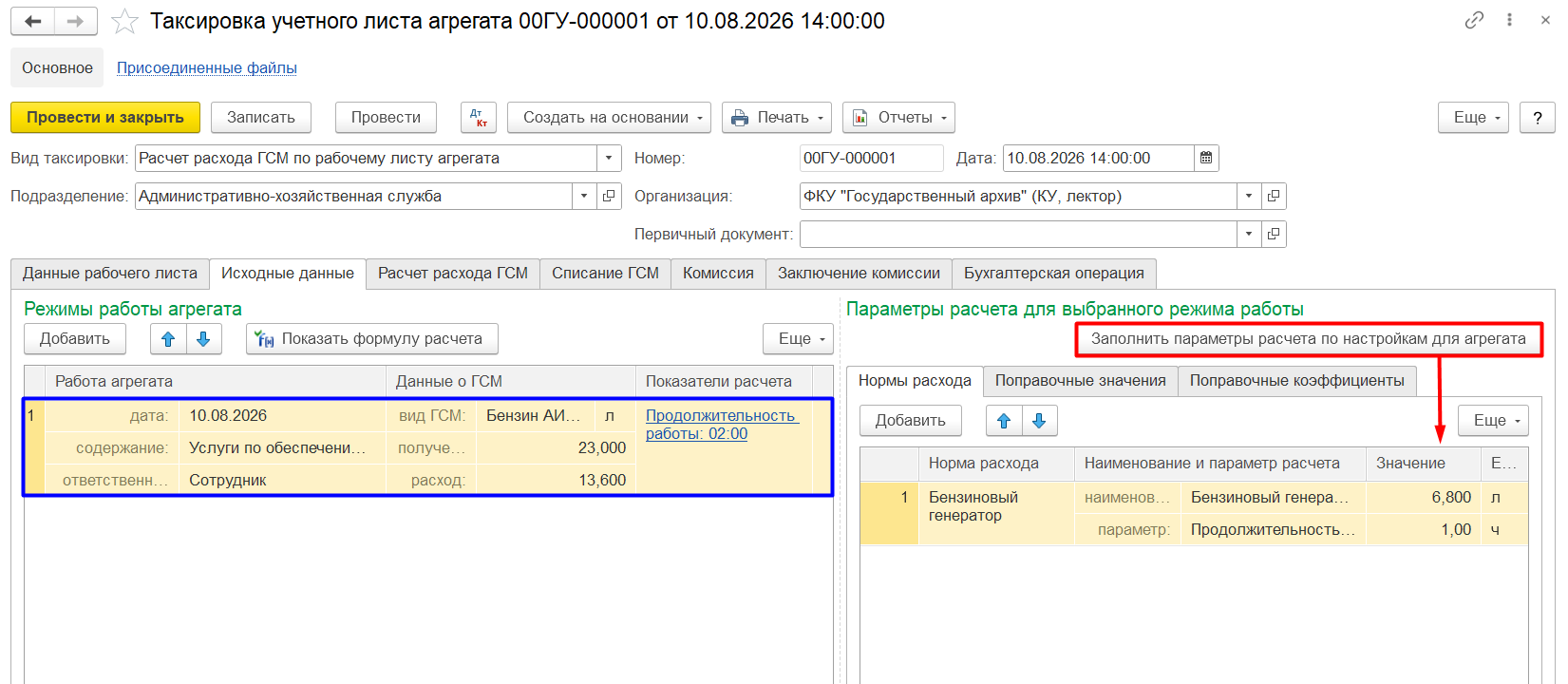Switch to Поправочные коэффициенты tab
Viewport: 1568px width, 684px height.
(1296, 381)
